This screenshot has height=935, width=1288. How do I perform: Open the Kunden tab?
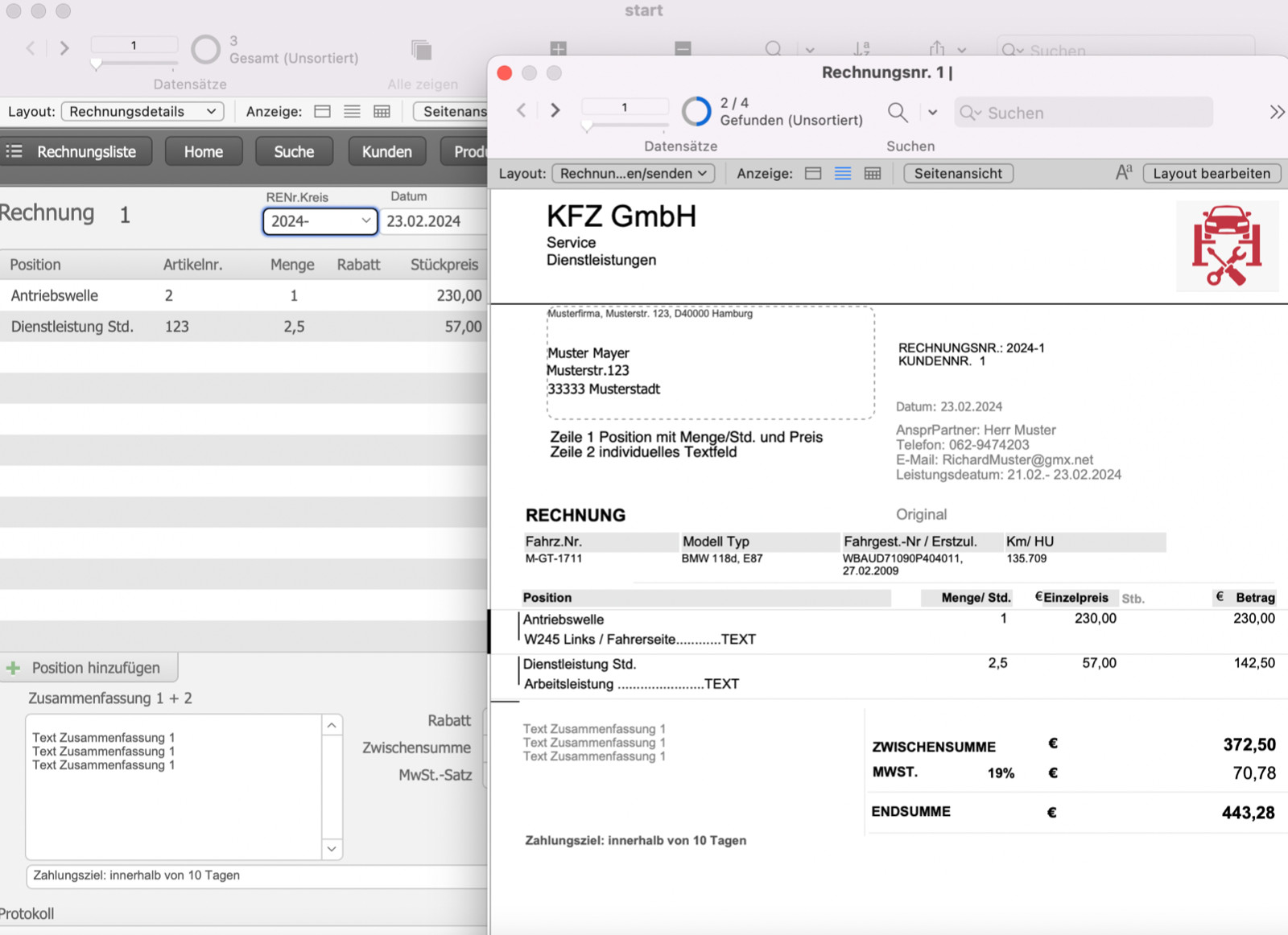pos(387,151)
